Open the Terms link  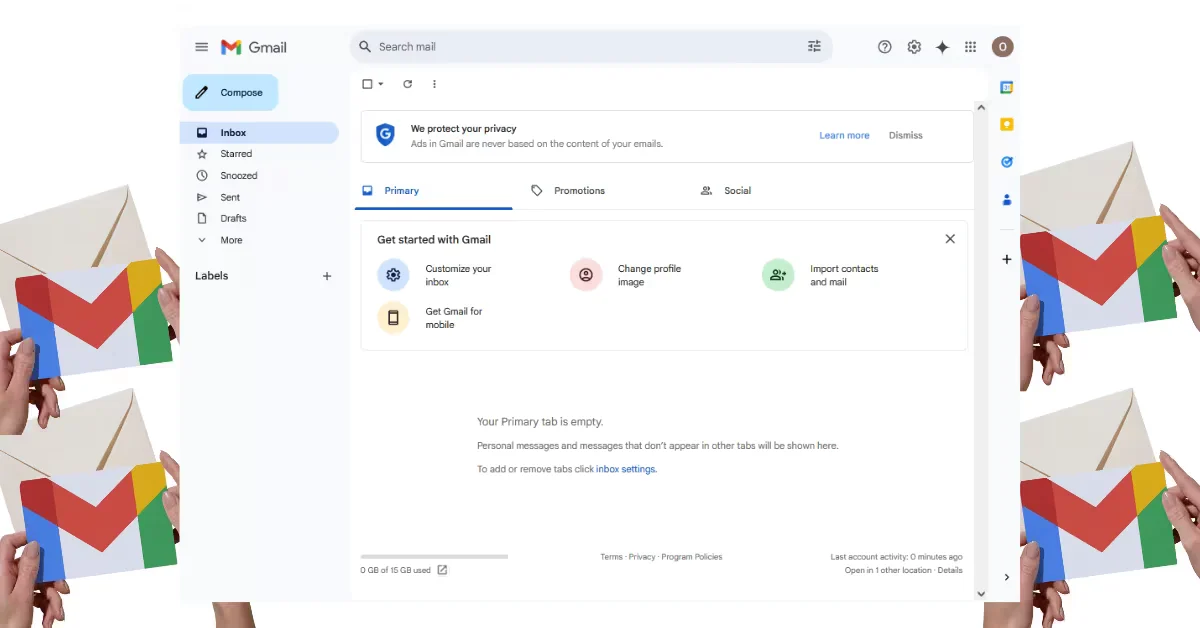point(611,557)
